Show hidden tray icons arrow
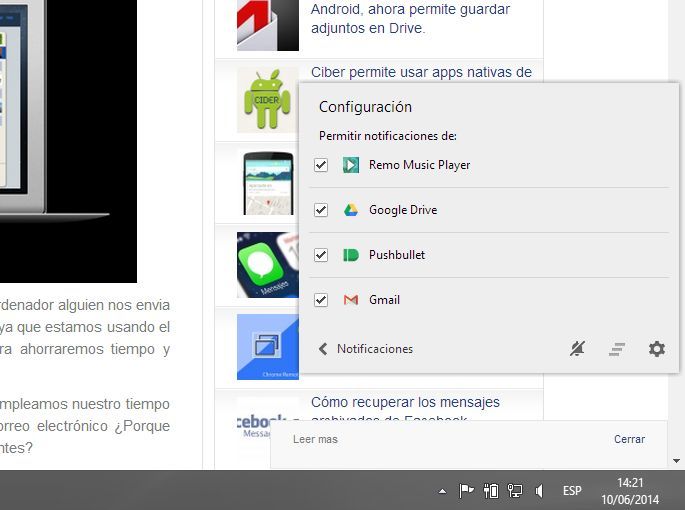This screenshot has width=685, height=510. coord(443,491)
